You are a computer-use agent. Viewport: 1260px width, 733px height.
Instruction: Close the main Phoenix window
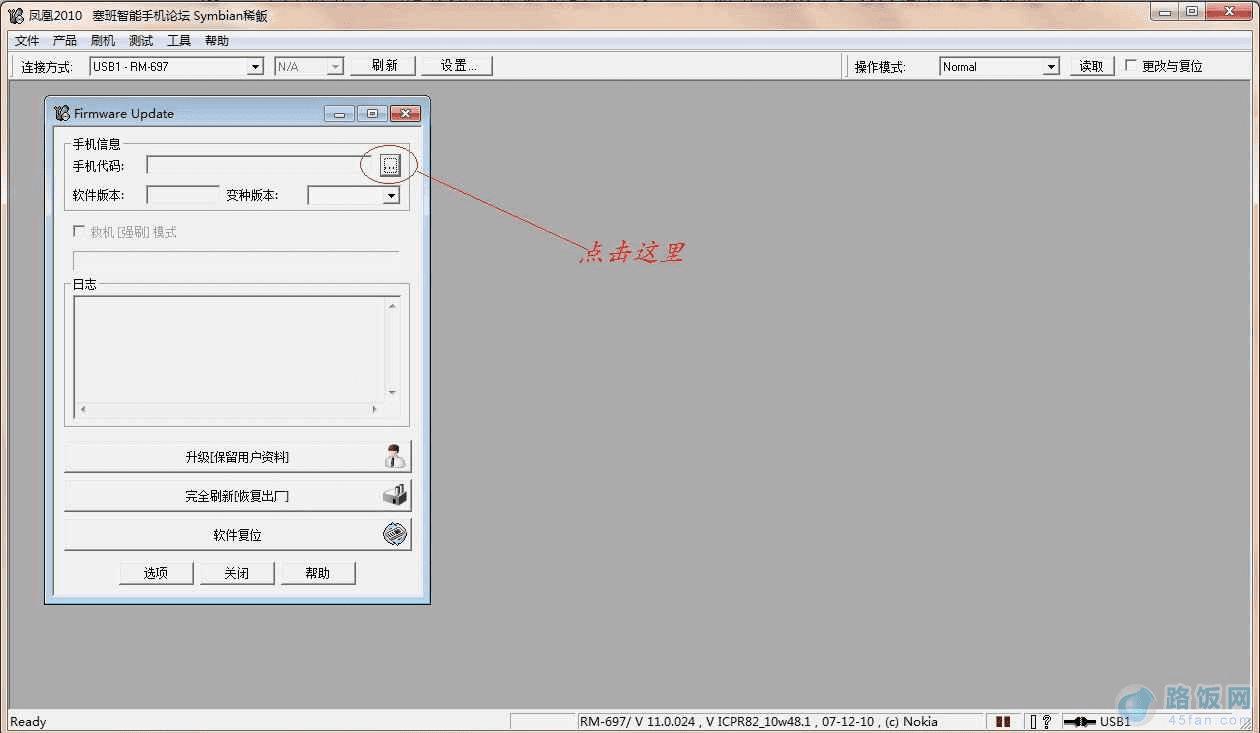point(1228,12)
